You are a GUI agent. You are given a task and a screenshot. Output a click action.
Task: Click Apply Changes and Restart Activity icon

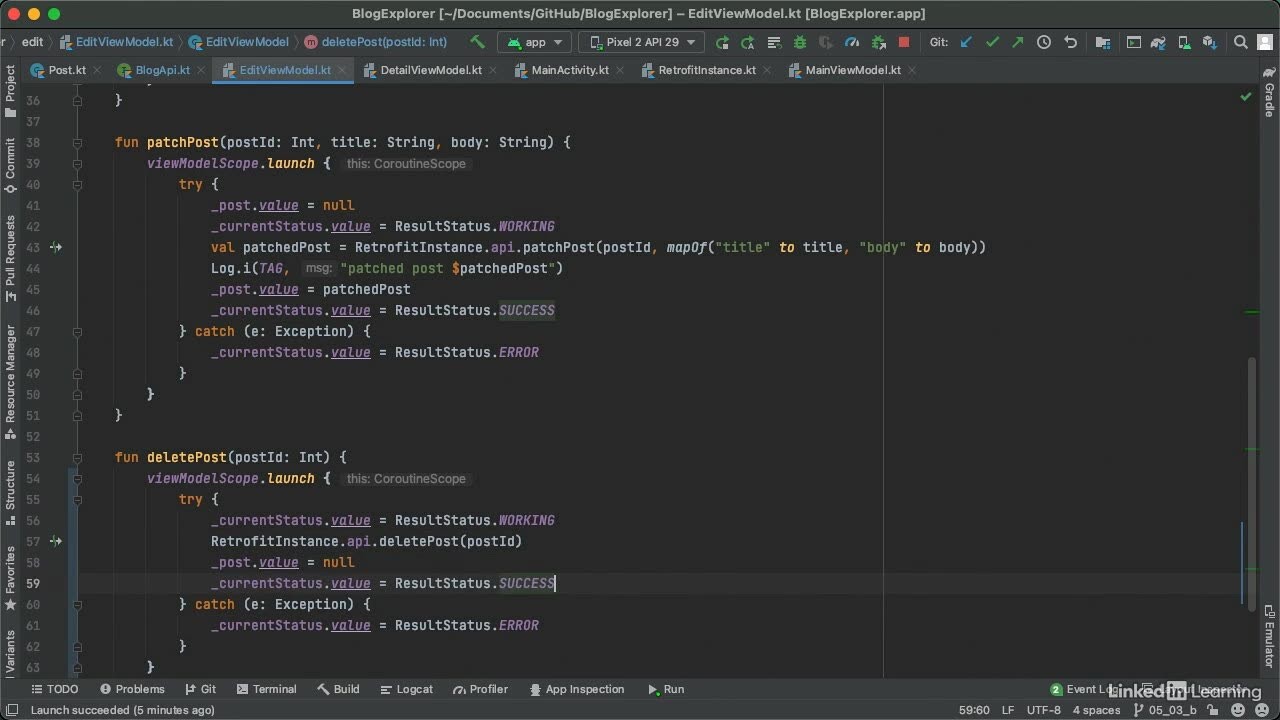click(x=747, y=42)
